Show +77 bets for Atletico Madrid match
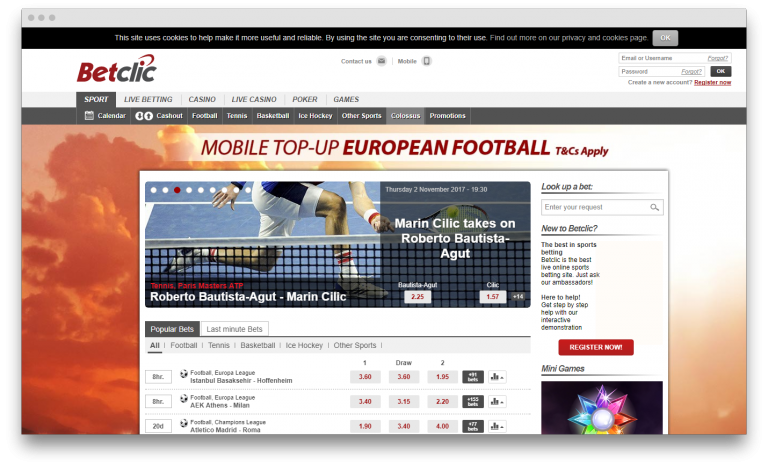 pos(473,426)
